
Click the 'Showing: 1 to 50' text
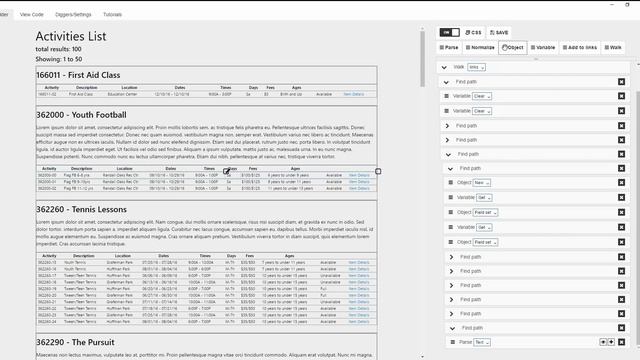(59, 59)
